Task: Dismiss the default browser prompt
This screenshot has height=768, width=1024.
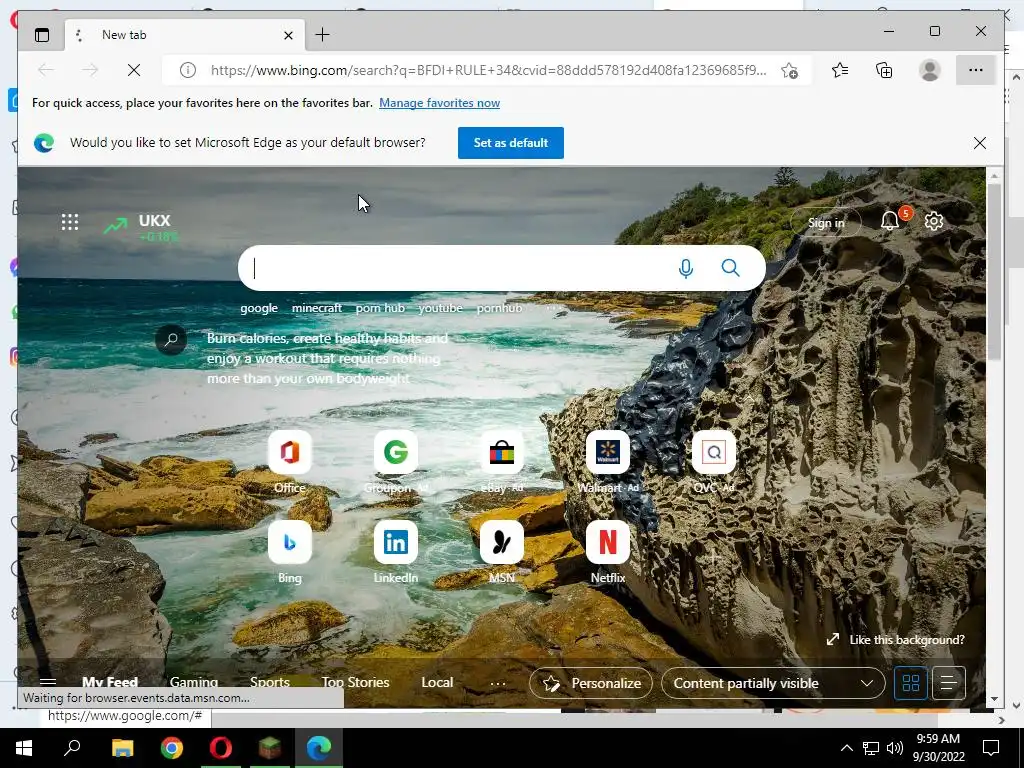Action: tap(980, 143)
